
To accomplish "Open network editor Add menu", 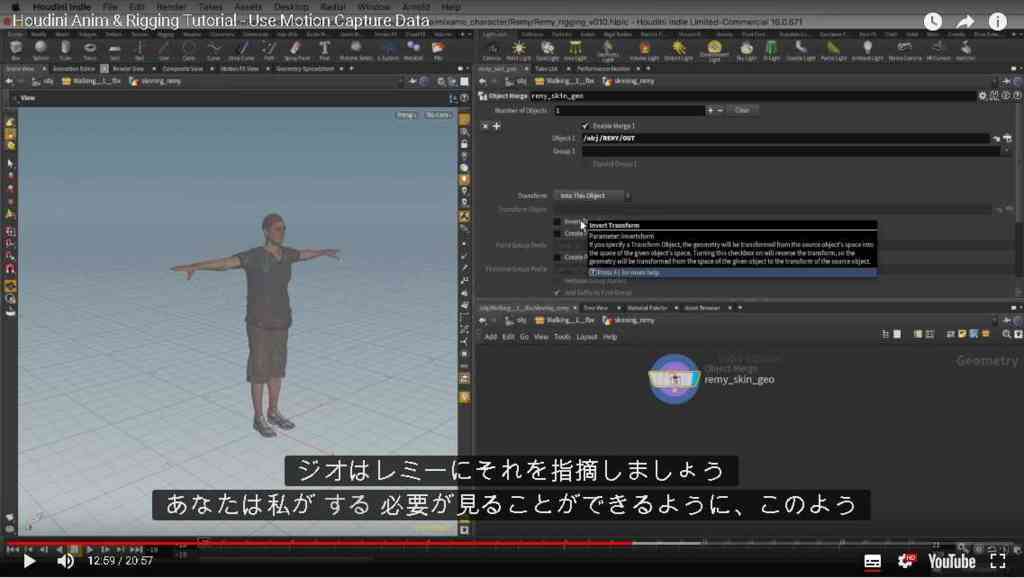I will pos(490,337).
